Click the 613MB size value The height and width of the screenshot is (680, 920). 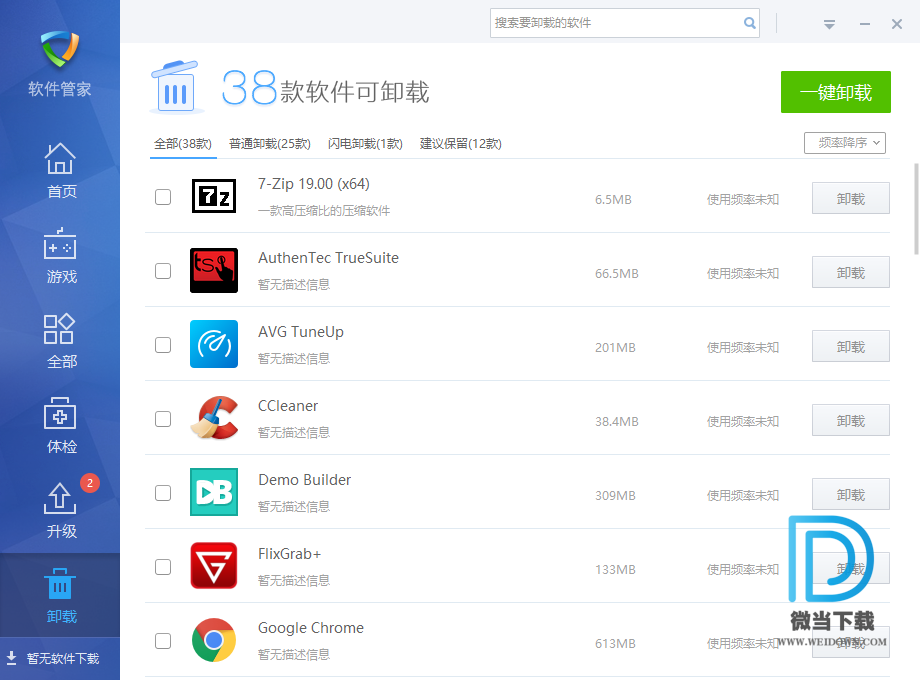click(615, 644)
